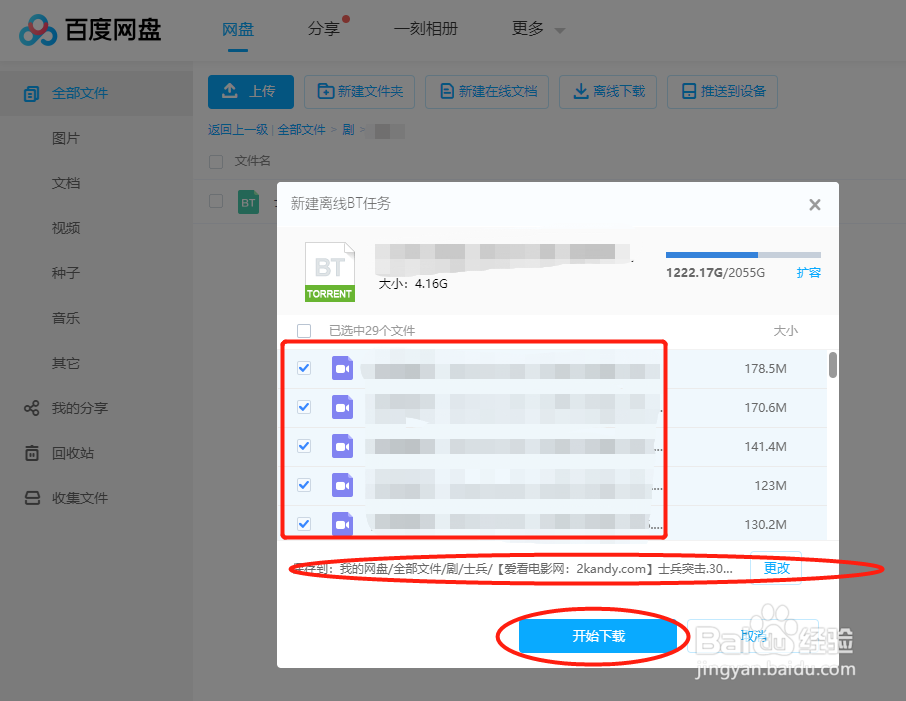Click the BT TORRENT file icon in dialog
The image size is (906, 701).
click(x=329, y=272)
